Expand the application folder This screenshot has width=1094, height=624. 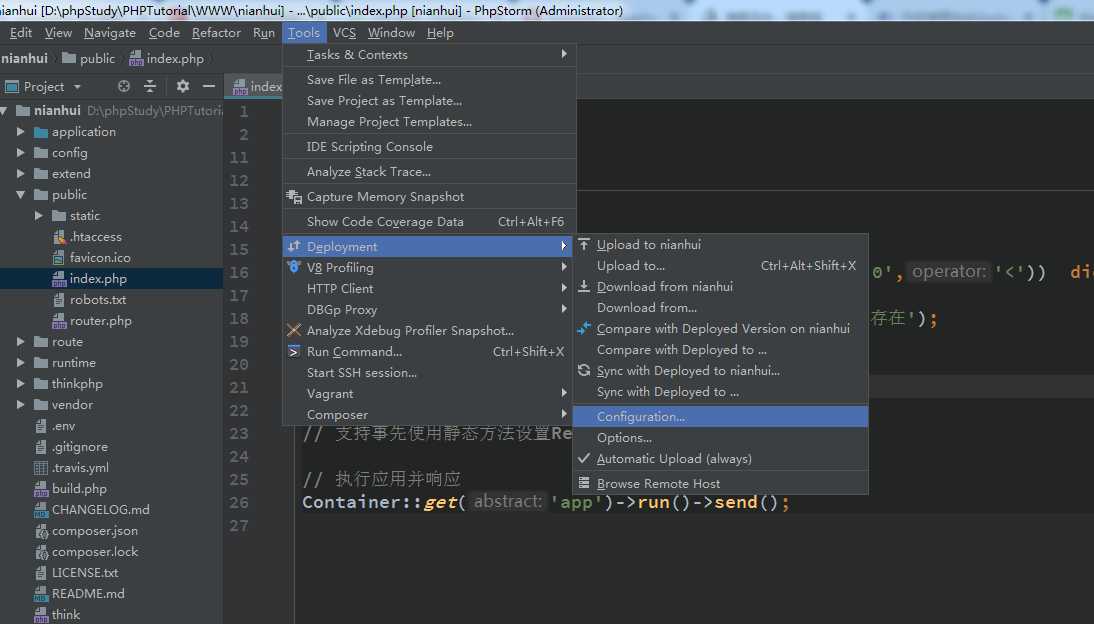pyautogui.click(x=21, y=132)
